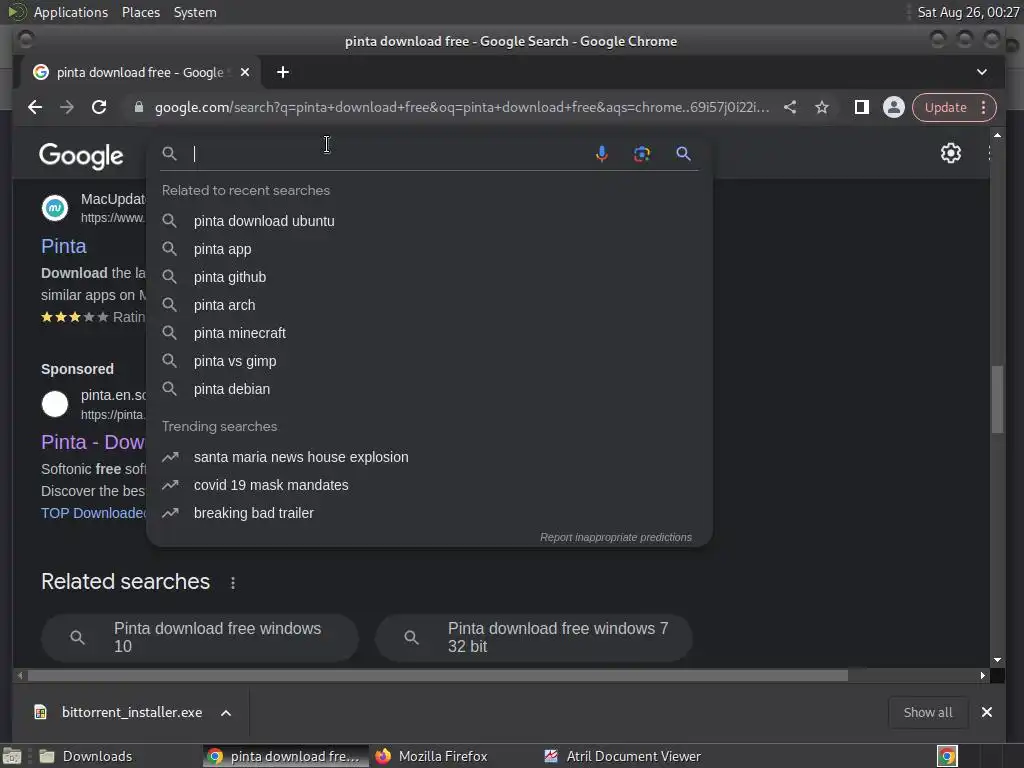The image size is (1024, 768).
Task: Select suggestion pinta github
Action: [429, 277]
